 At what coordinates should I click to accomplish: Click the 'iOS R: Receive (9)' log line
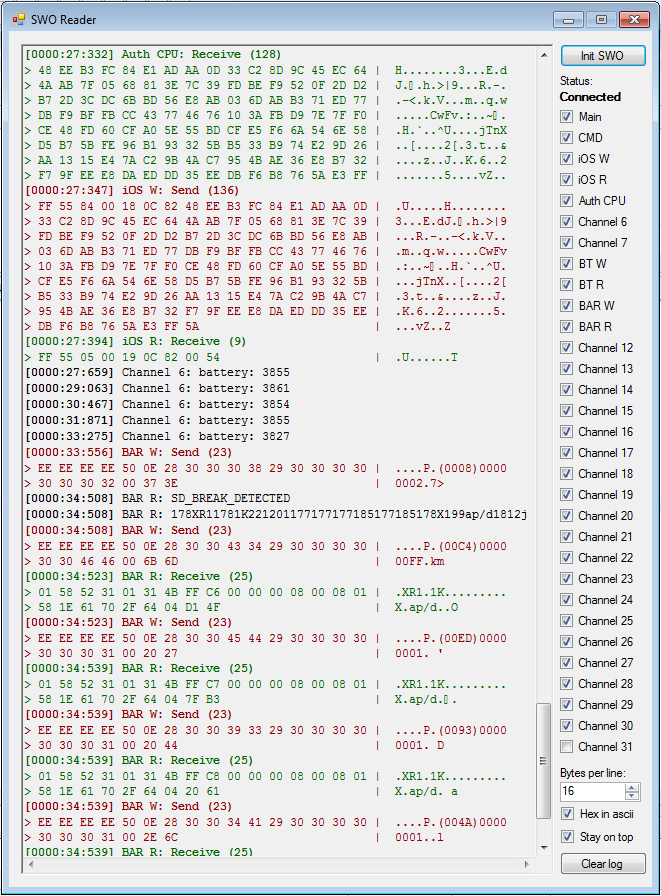[135, 342]
